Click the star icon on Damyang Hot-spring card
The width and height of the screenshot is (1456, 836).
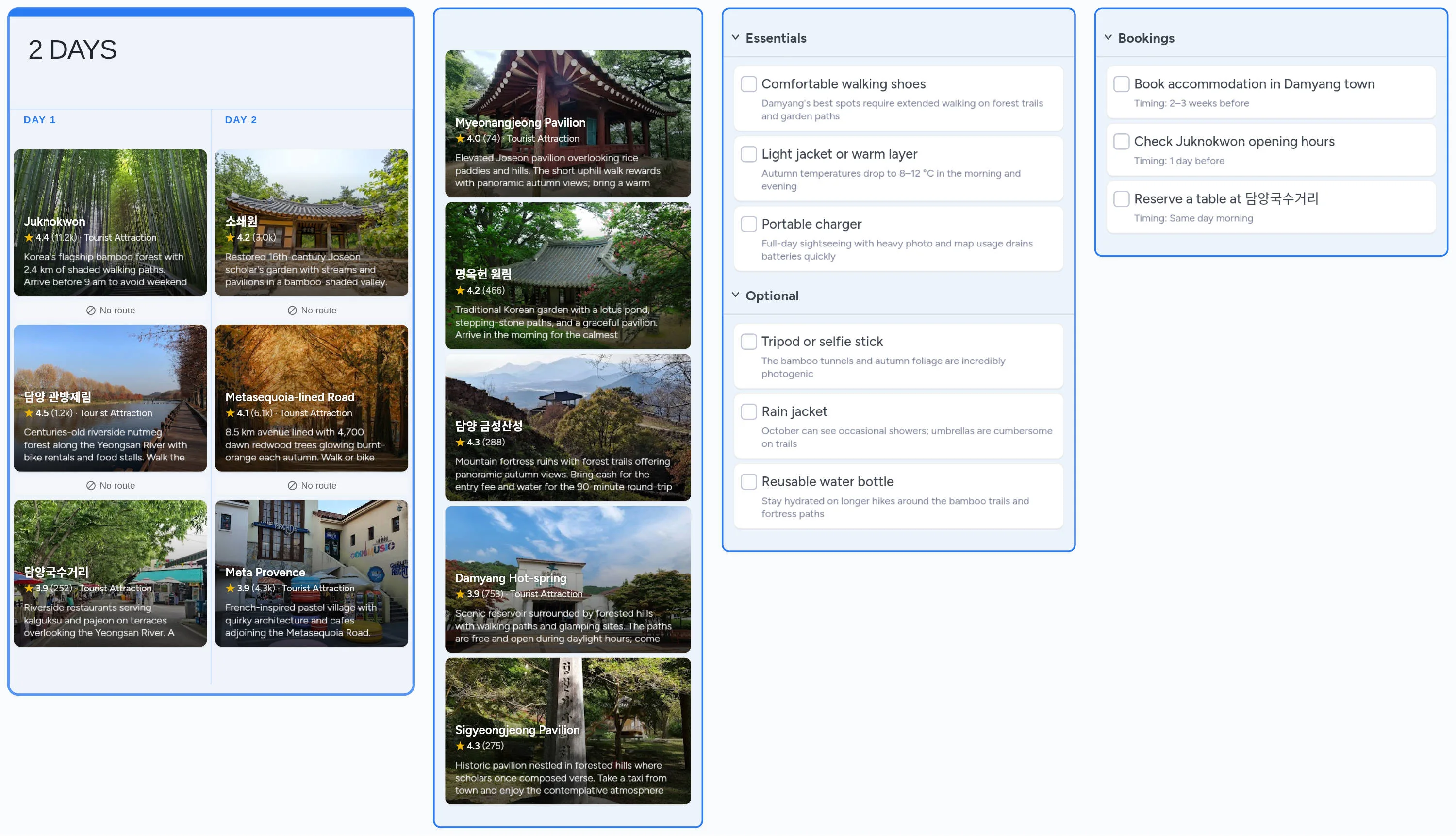pos(460,594)
